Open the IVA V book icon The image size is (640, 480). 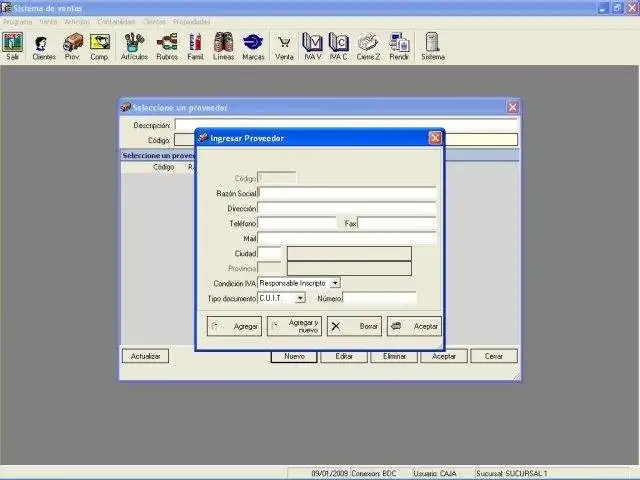click(x=312, y=47)
